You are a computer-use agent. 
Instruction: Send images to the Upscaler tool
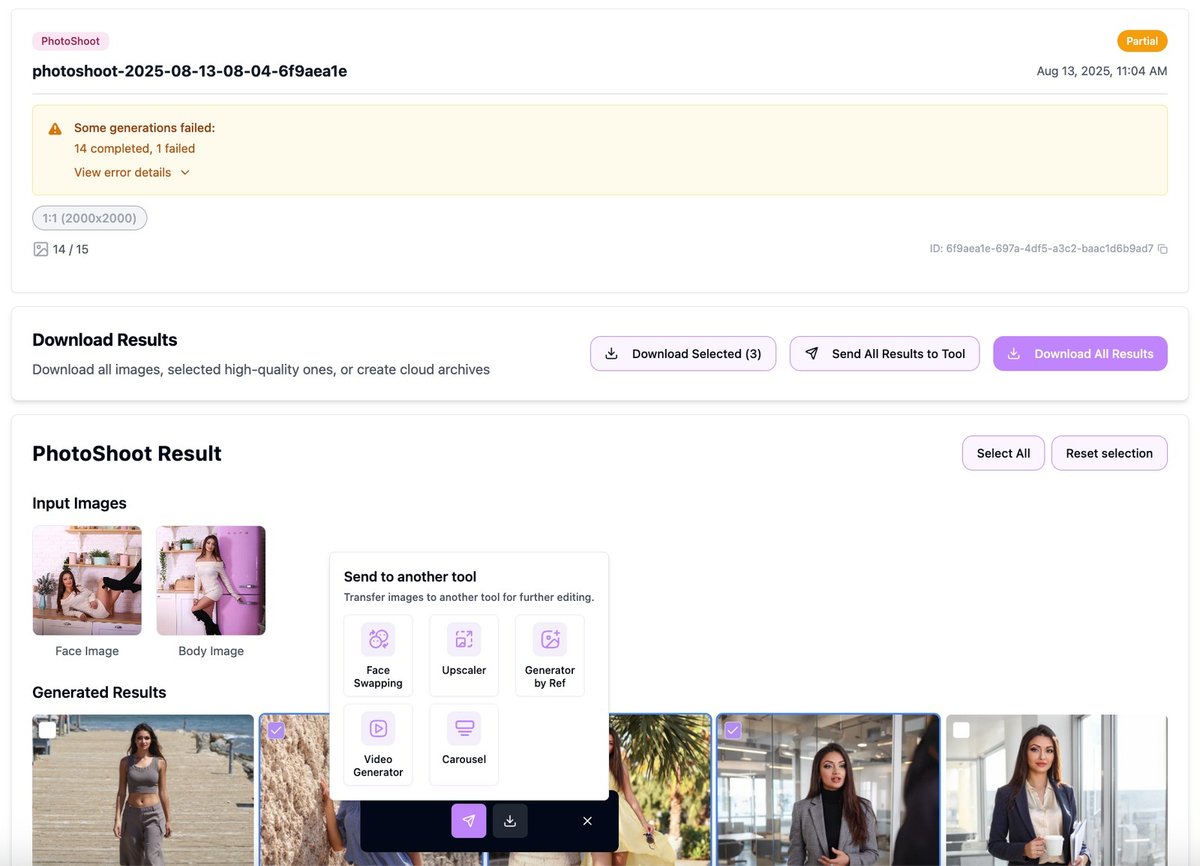click(x=464, y=656)
